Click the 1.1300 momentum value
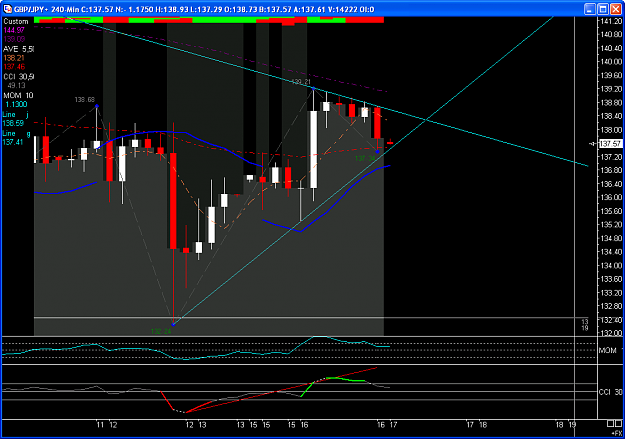The width and height of the screenshot is (625, 439). [x=16, y=104]
